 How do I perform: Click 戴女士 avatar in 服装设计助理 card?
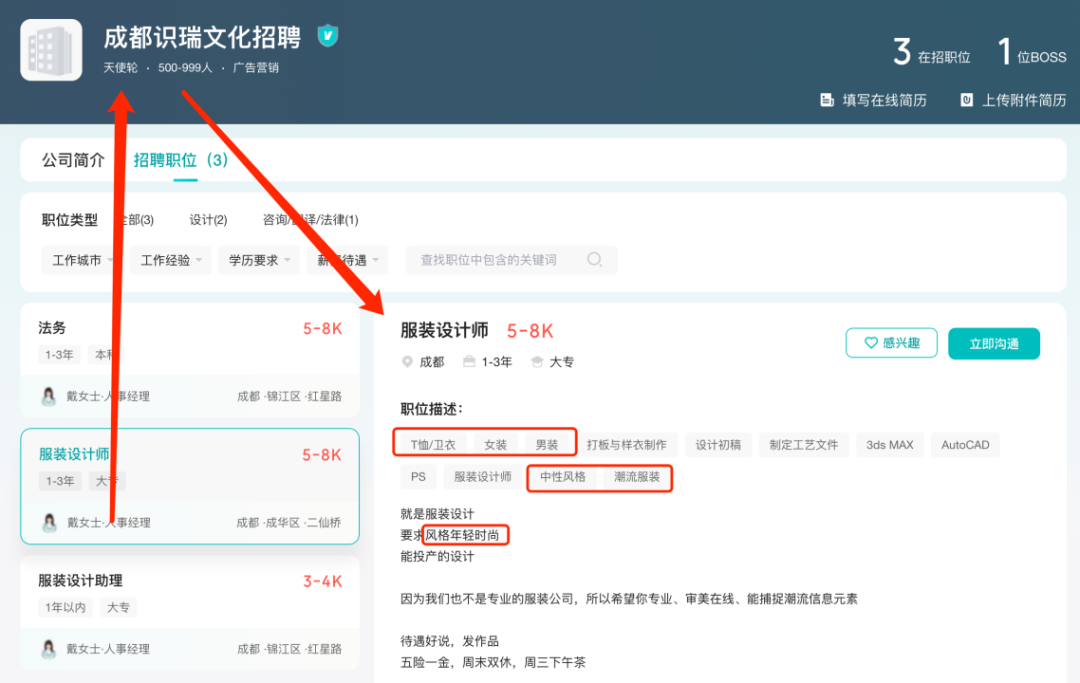click(49, 649)
